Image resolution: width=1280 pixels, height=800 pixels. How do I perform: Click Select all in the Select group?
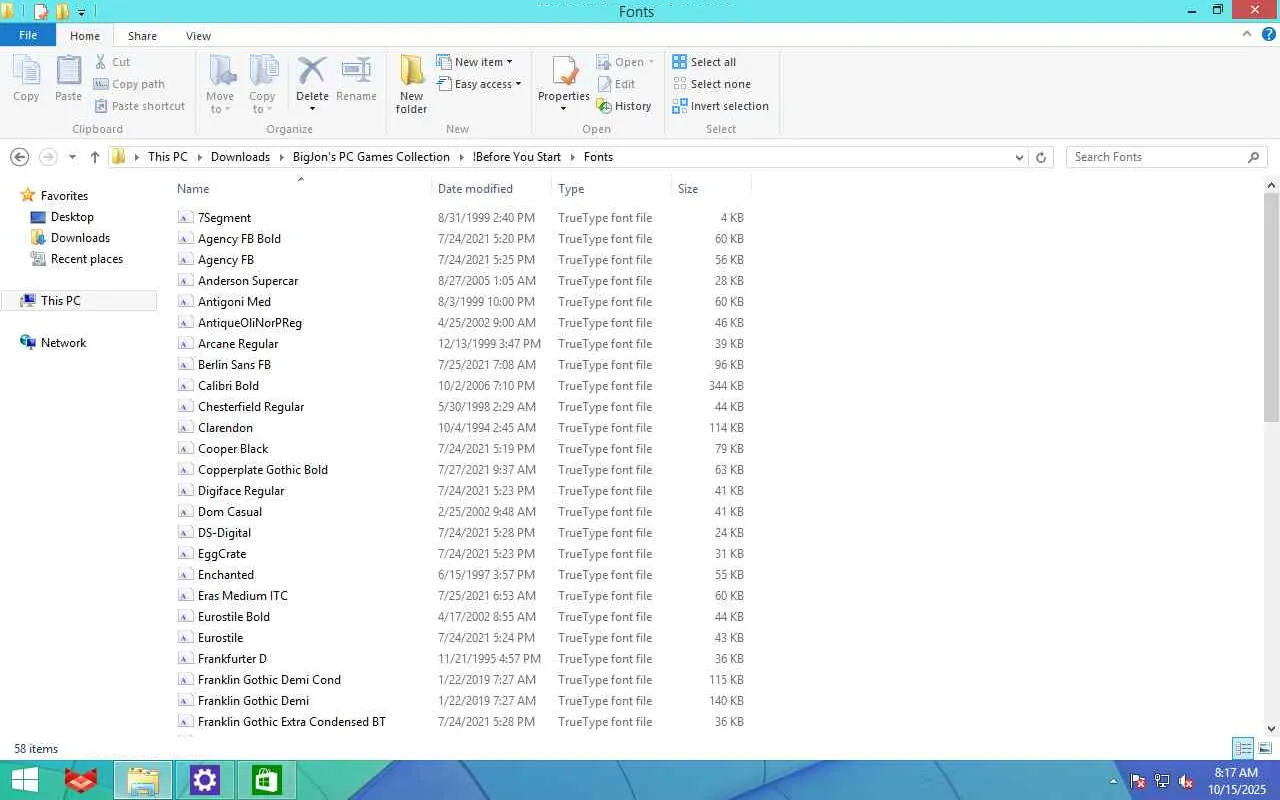704,62
